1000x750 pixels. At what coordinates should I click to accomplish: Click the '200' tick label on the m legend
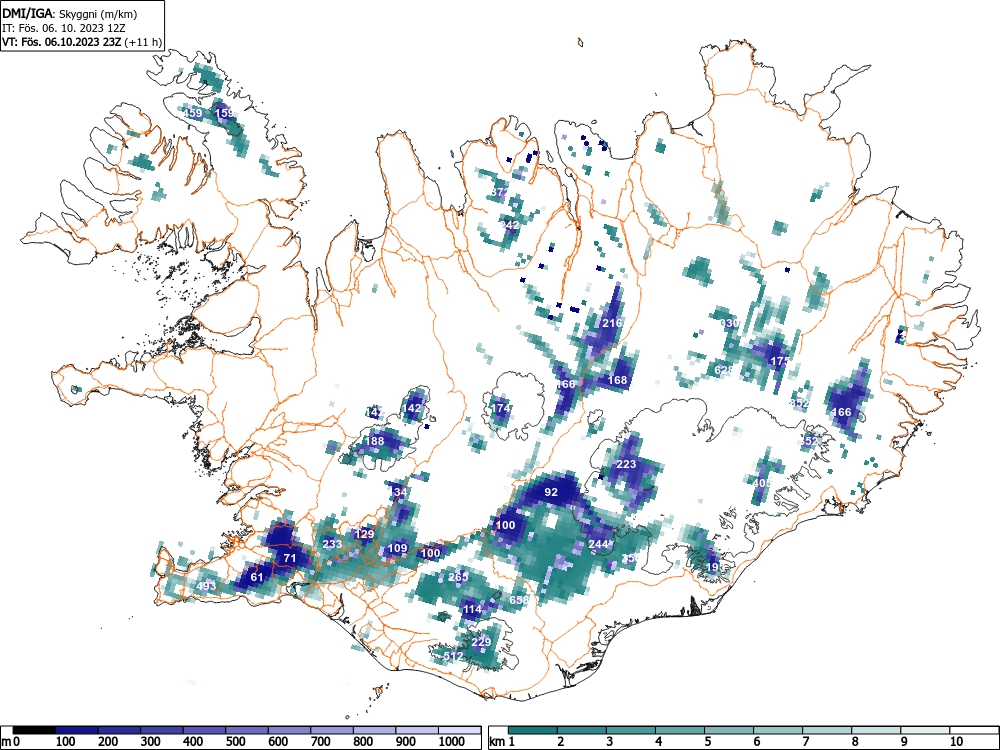(x=108, y=742)
